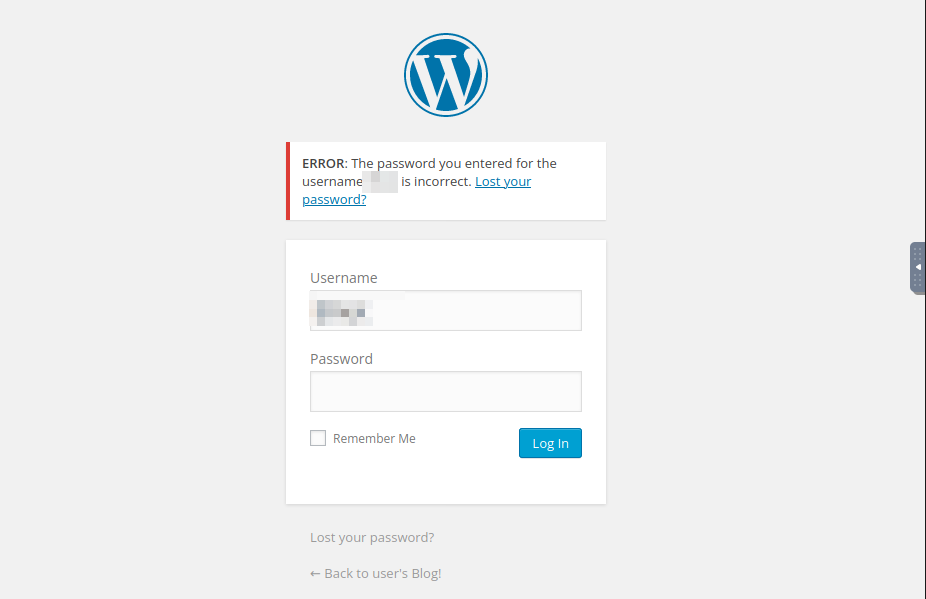
Task: Click the bold ERROR text
Action: [x=323, y=163]
